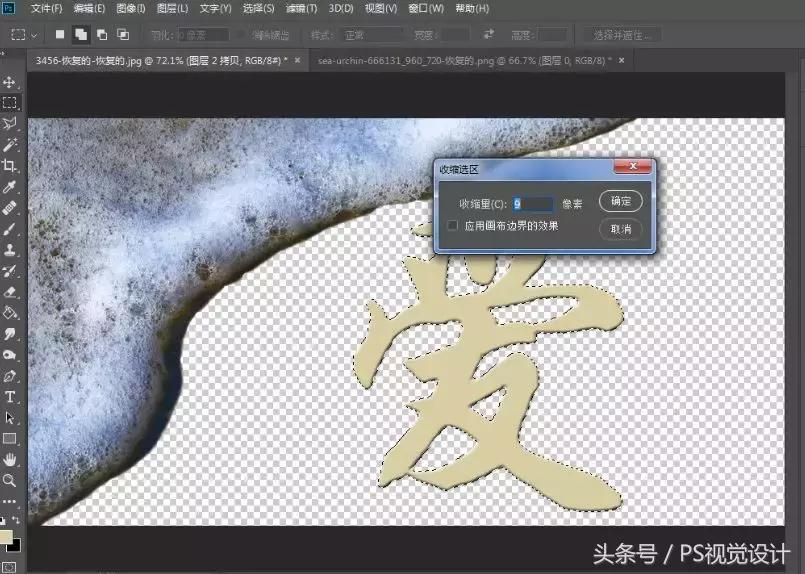Select the Zoom magnifier tool
Viewport: 805px width, 574px height.
(x=9, y=481)
